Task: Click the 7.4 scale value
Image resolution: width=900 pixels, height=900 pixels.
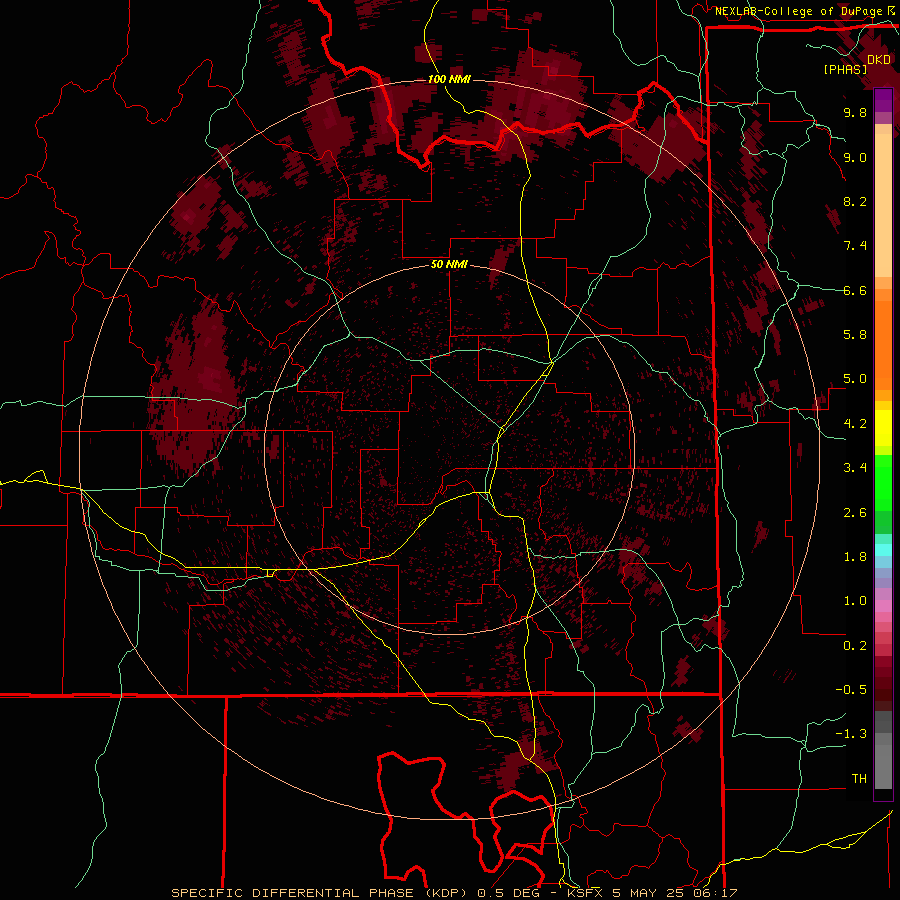Action: [855, 246]
